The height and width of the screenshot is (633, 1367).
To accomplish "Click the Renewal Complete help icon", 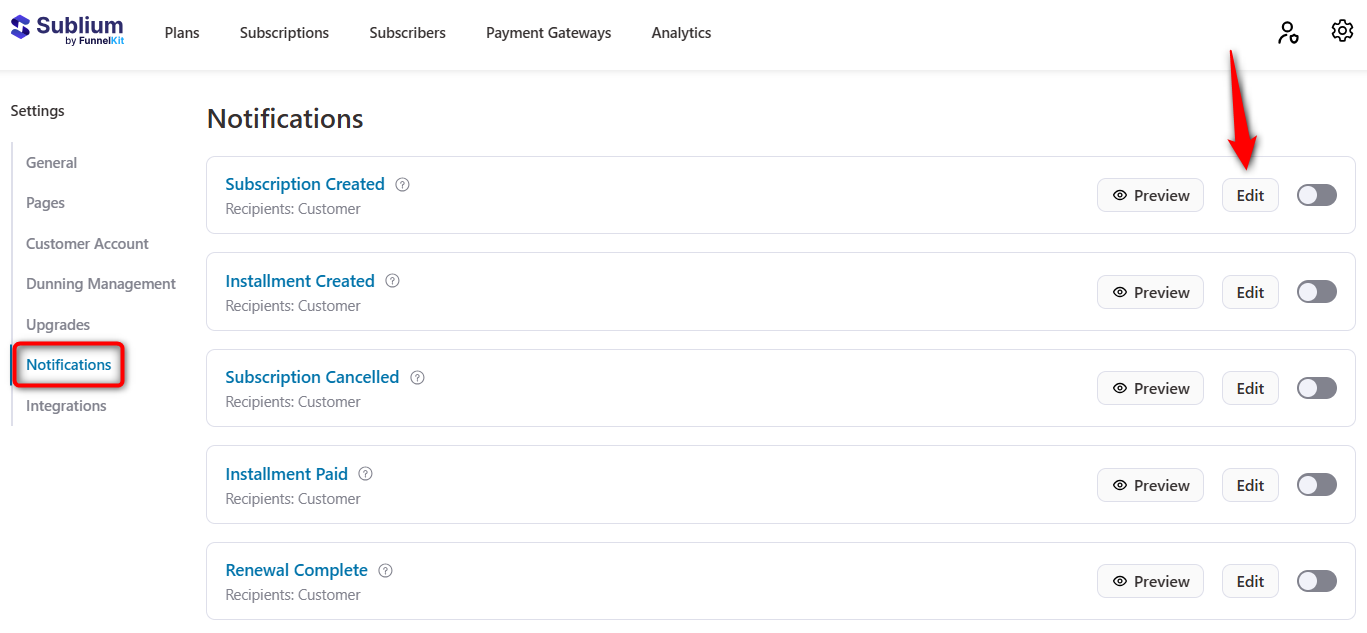I will point(385,570).
